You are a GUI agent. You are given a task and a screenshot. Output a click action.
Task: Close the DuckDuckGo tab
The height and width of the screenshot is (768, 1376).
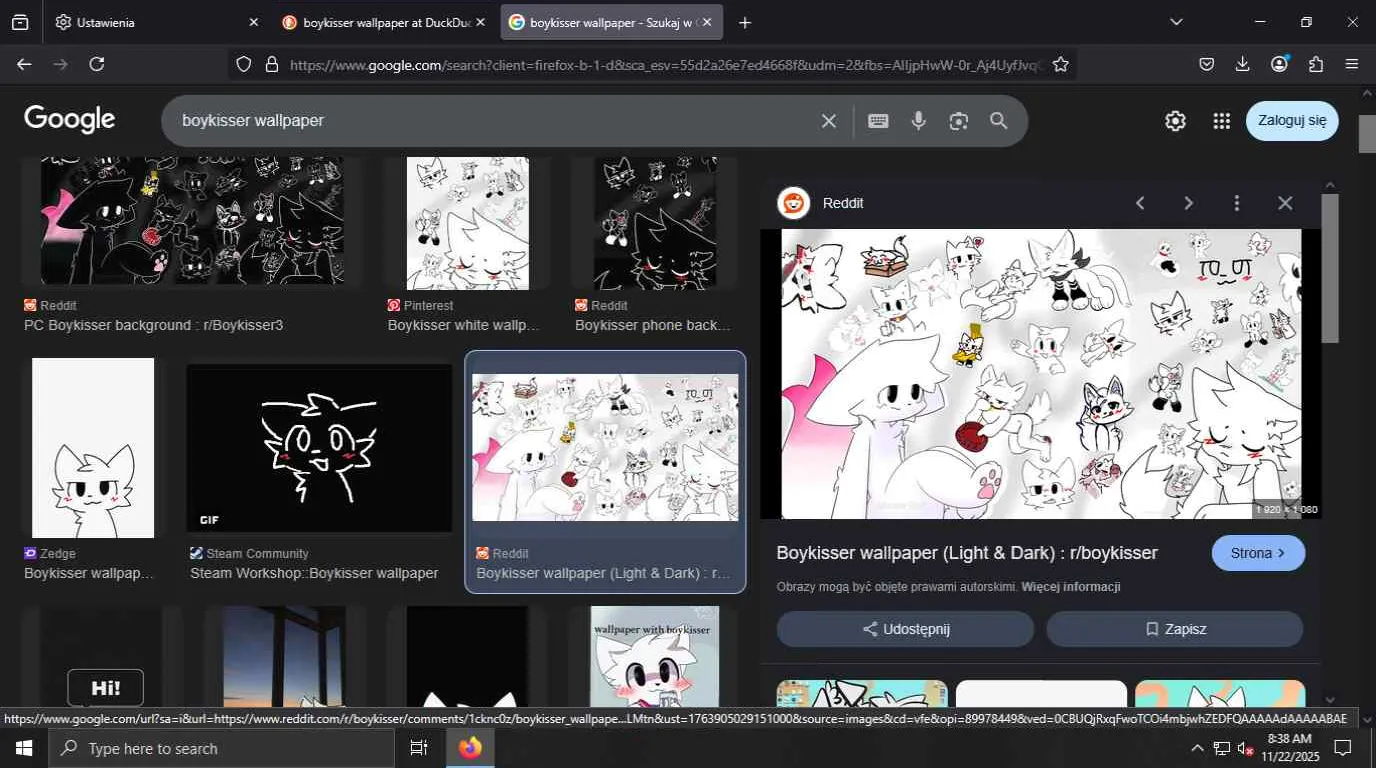coord(480,22)
